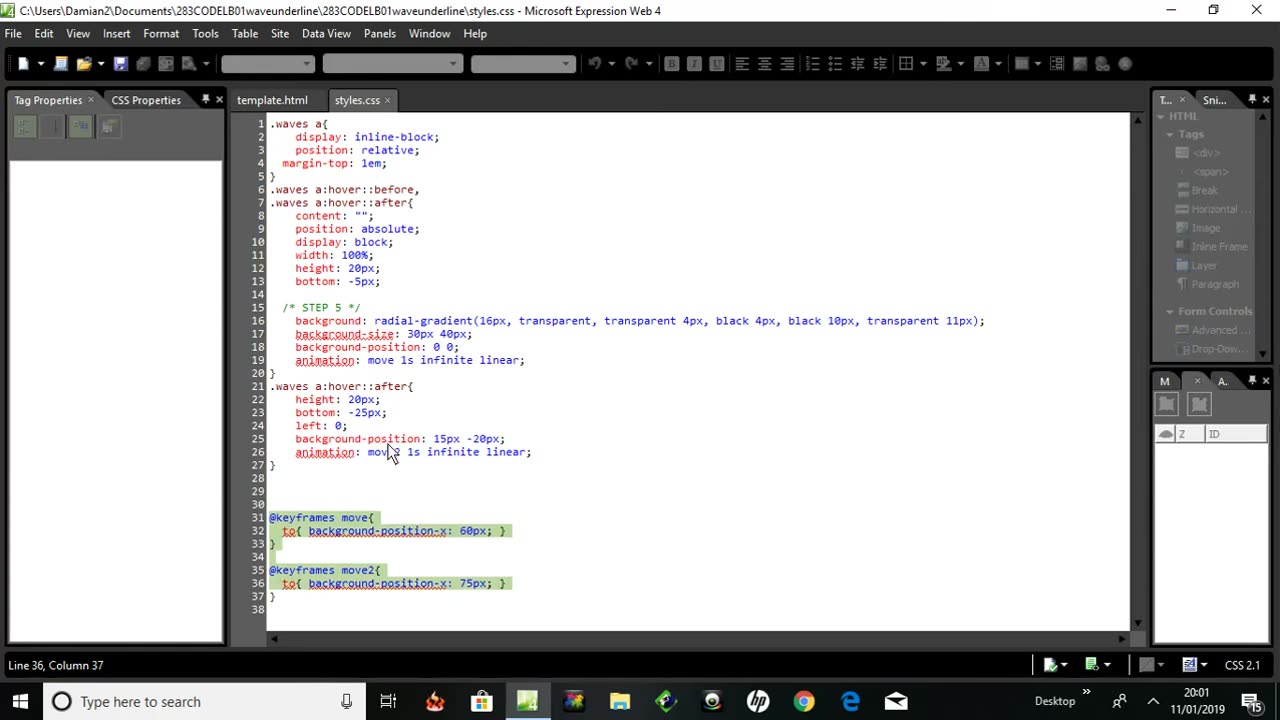The width and height of the screenshot is (1280, 720).
Task: Click the Save icon in toolbar
Action: [120, 64]
